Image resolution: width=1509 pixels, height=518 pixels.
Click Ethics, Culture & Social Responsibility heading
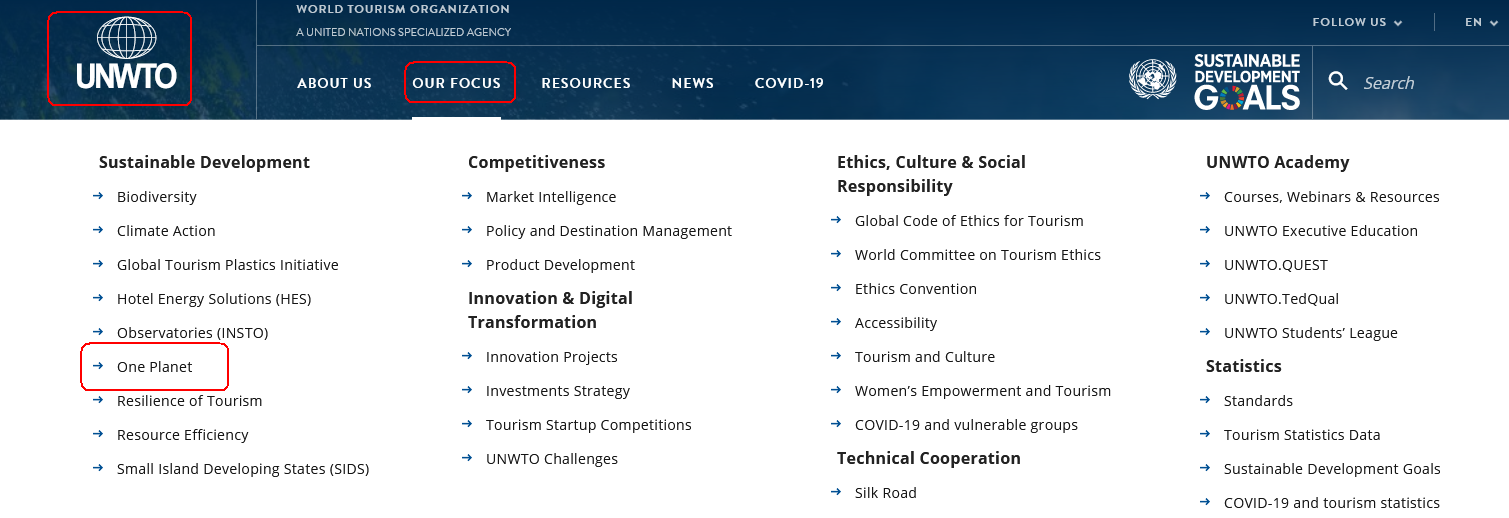[x=931, y=174]
